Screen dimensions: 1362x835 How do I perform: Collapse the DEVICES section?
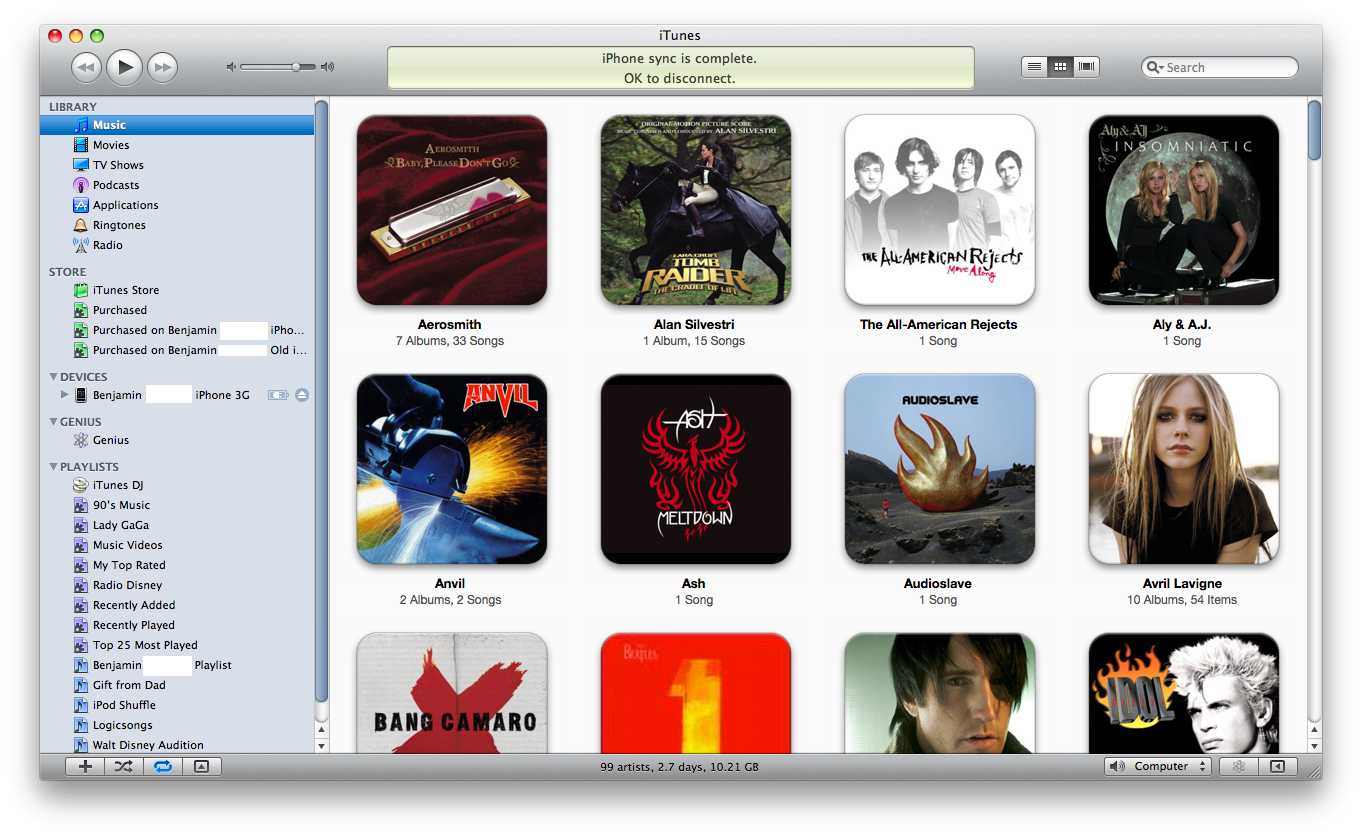54,377
